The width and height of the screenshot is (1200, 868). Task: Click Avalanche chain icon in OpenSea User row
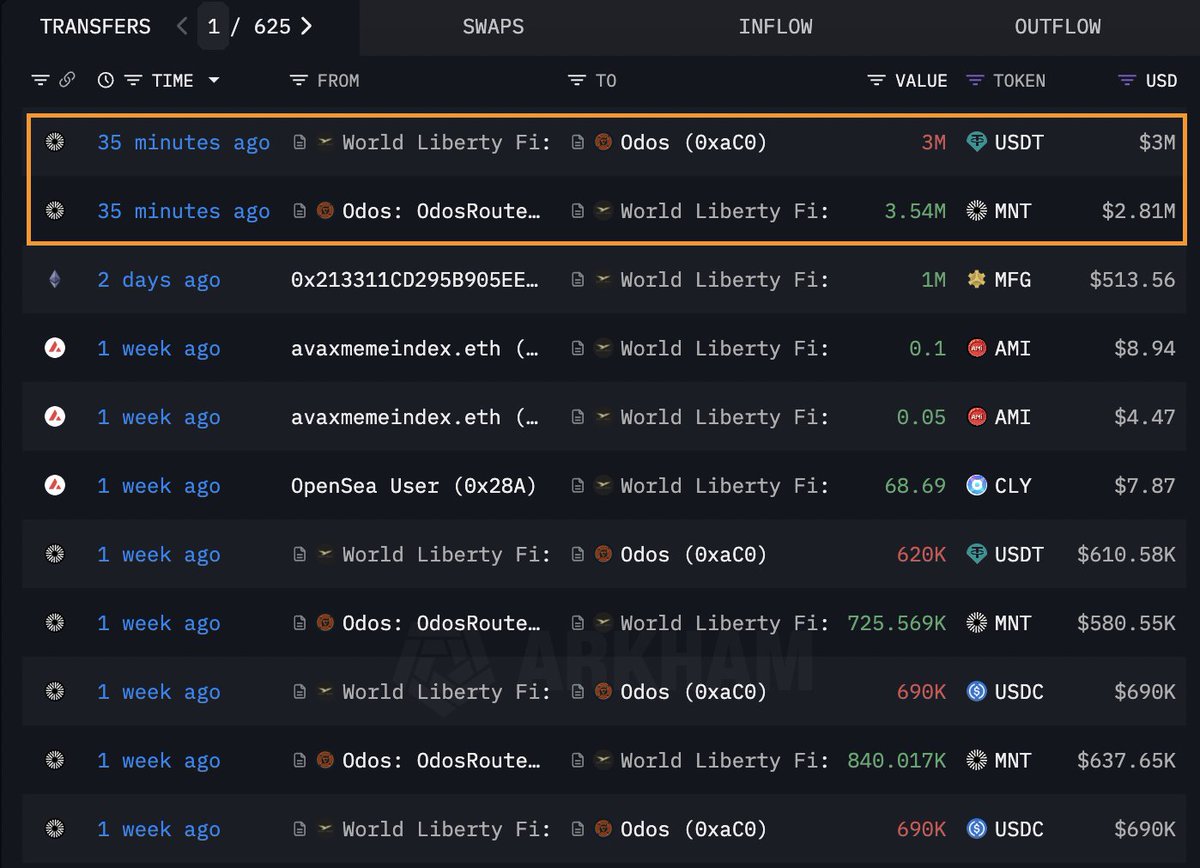(x=55, y=486)
